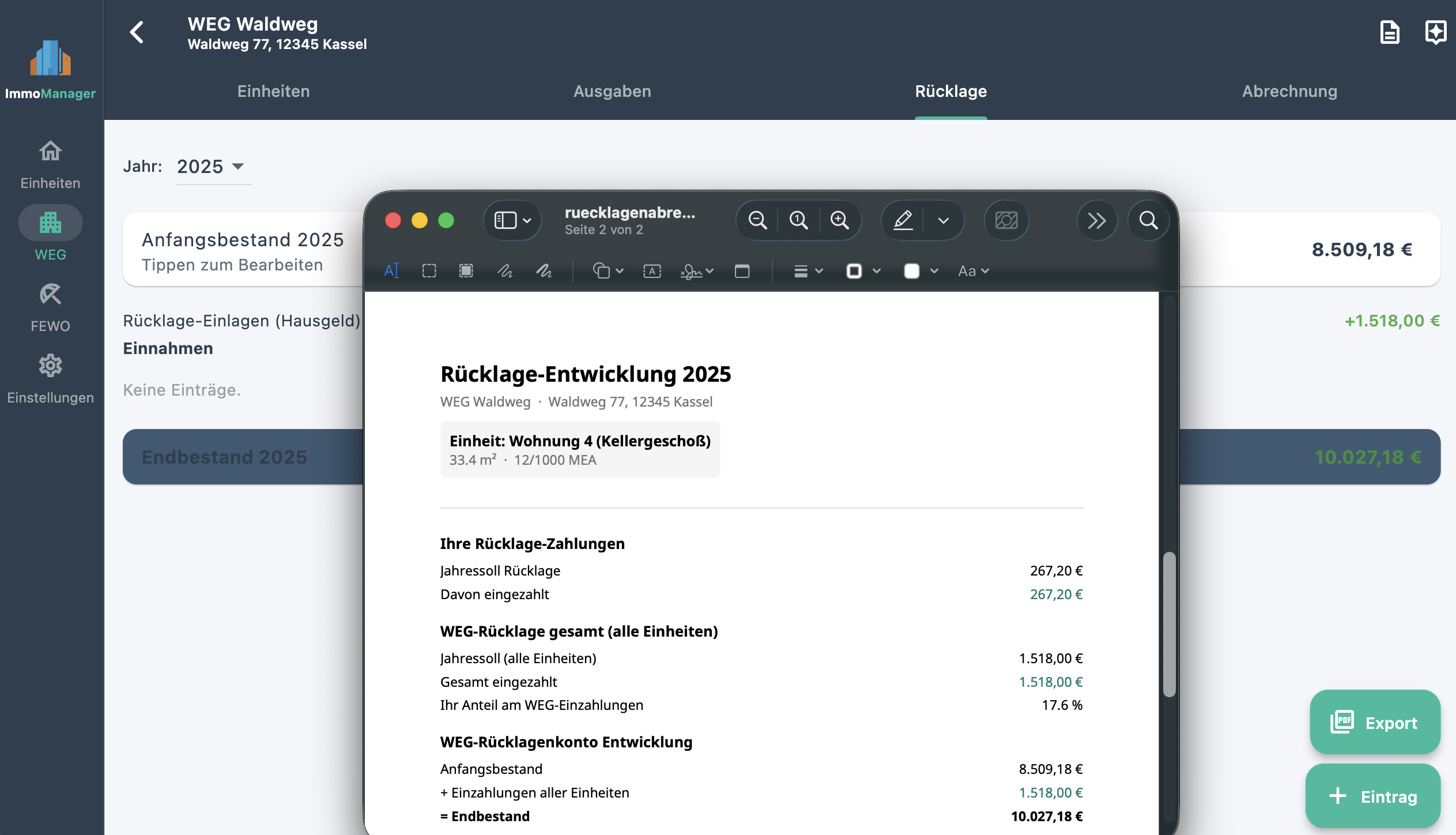The image size is (1456, 835).
Task: Open the Shapes menu in markup toolbar
Action: tap(608, 270)
